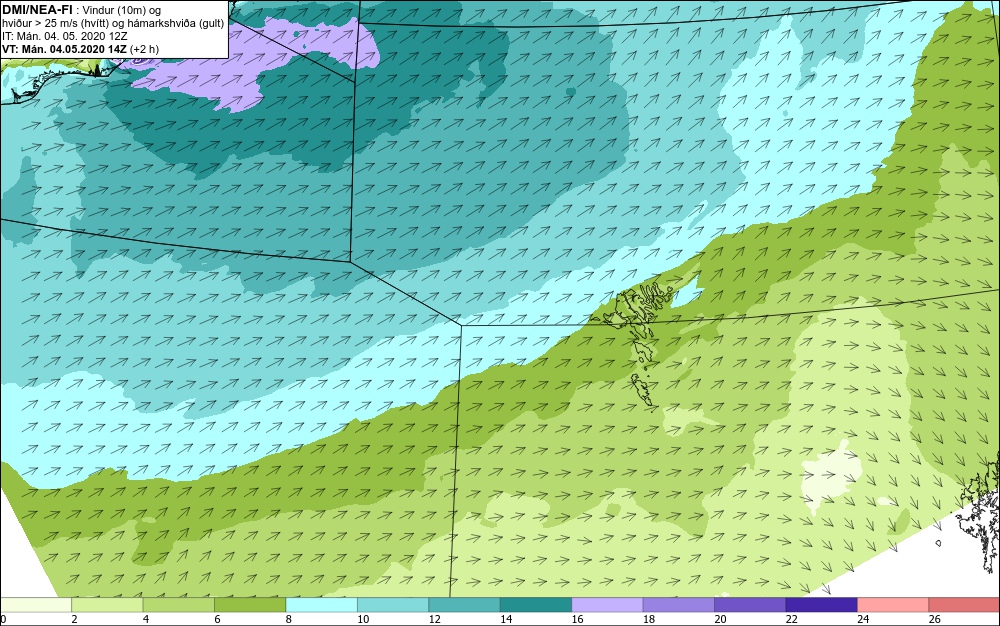
Task: Click the 'hviður > 25 m/s' legend line
Action: point(114,24)
